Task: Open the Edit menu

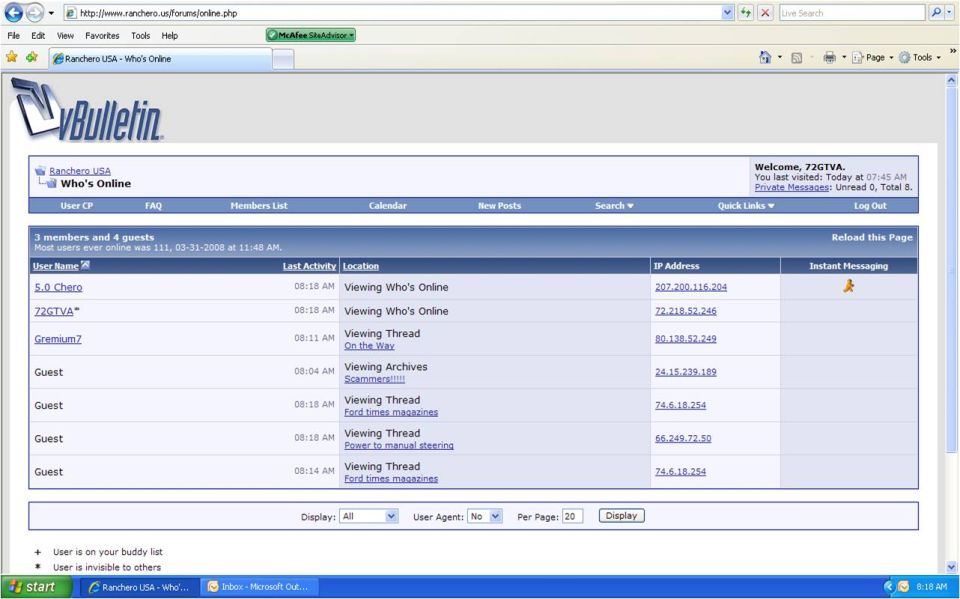Action: pos(38,36)
